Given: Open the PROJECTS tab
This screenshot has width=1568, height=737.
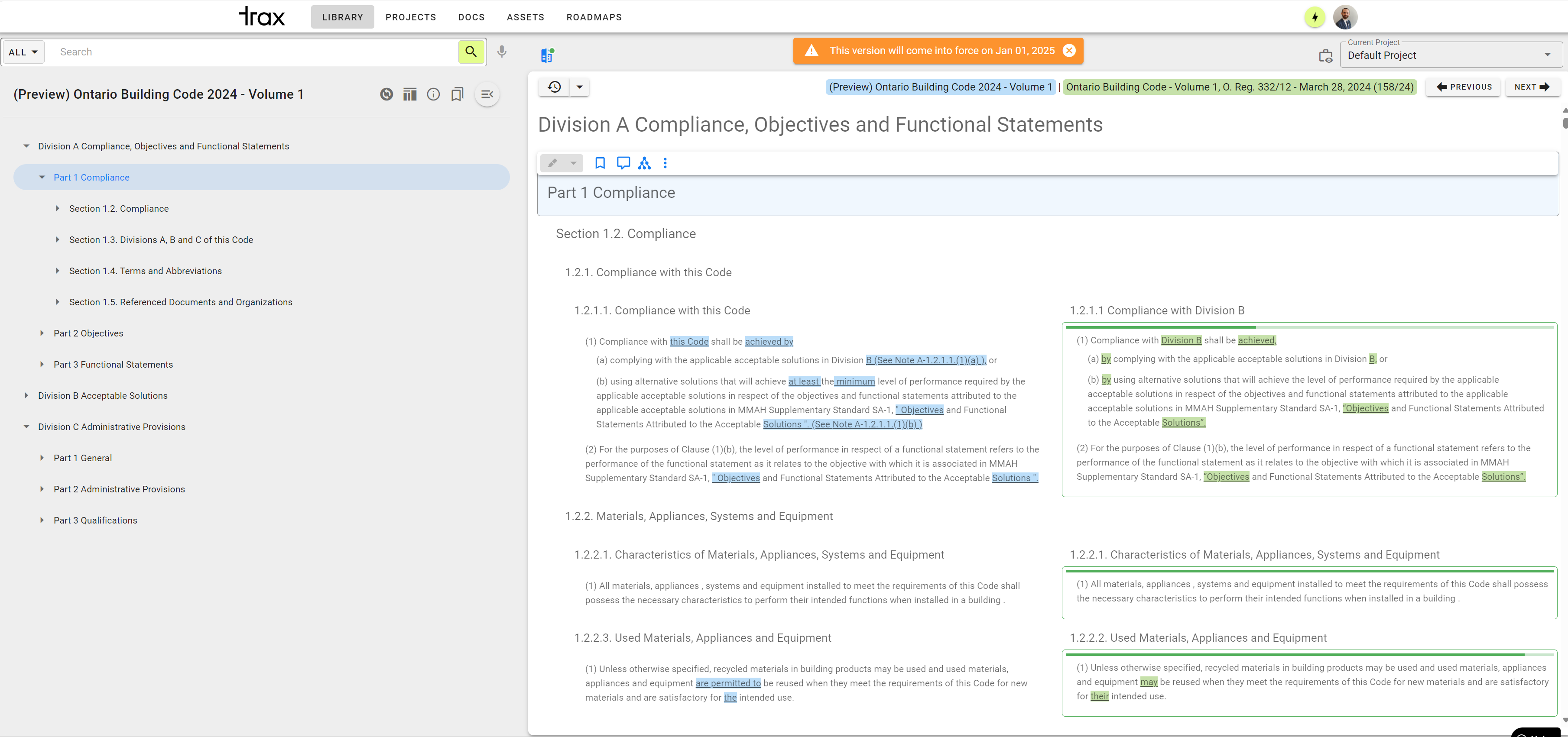Looking at the screenshot, I should (411, 17).
